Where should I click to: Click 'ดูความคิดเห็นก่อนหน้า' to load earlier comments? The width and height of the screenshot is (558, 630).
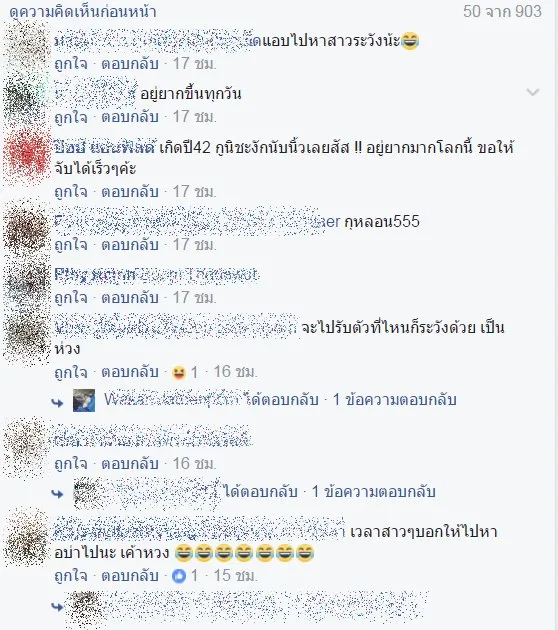click(83, 12)
